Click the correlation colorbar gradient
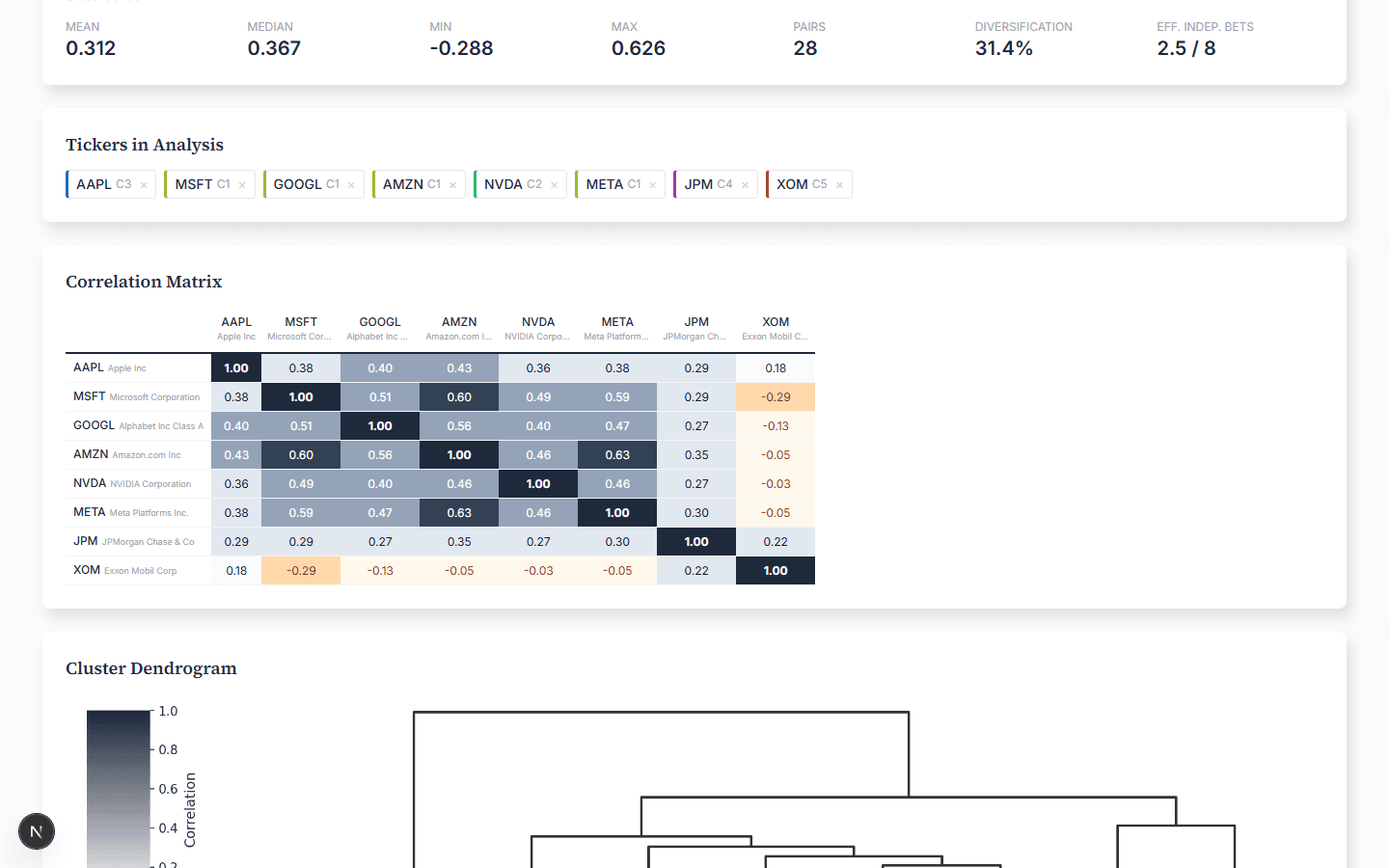The width and height of the screenshot is (1389, 868). pyautogui.click(x=118, y=781)
